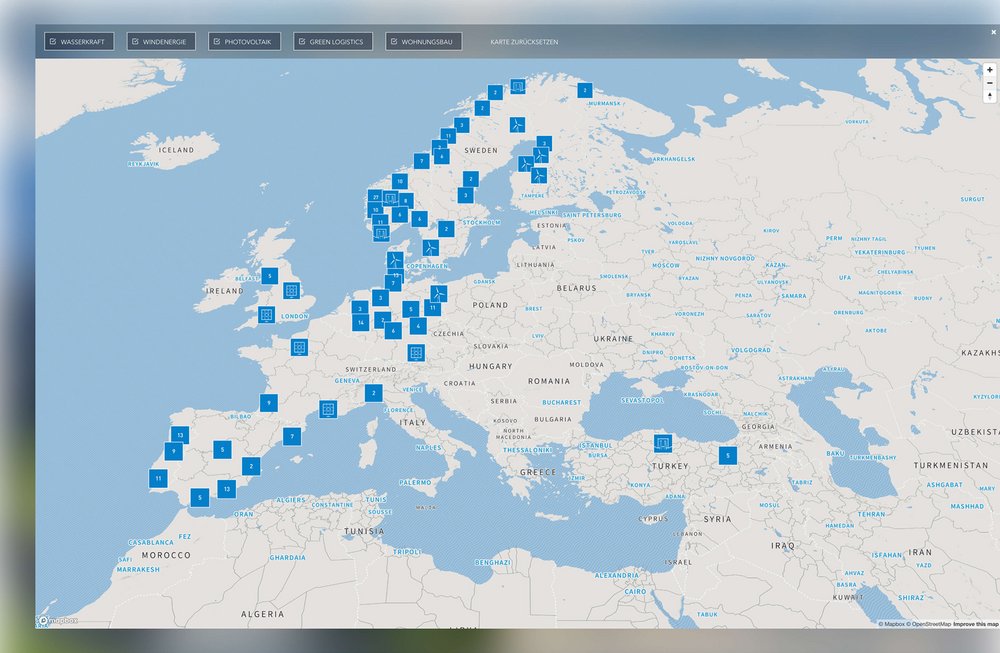Click the London city label
The height and width of the screenshot is (653, 1000).
coord(295,316)
